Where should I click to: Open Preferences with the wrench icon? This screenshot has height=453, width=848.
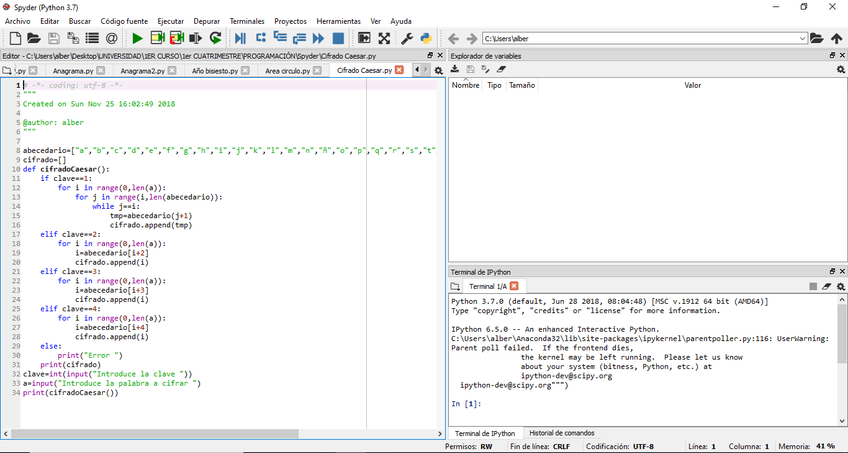(x=407, y=39)
